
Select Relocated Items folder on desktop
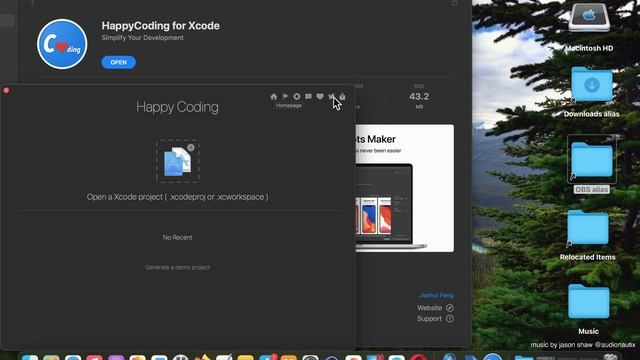click(587, 236)
